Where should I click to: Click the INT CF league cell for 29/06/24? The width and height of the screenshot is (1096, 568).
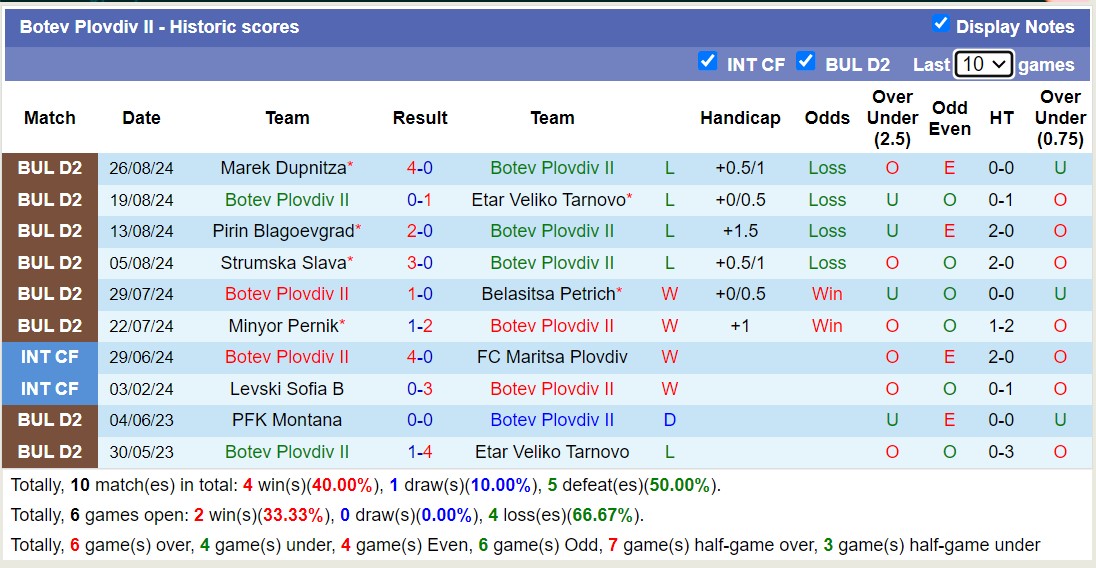tap(50, 357)
